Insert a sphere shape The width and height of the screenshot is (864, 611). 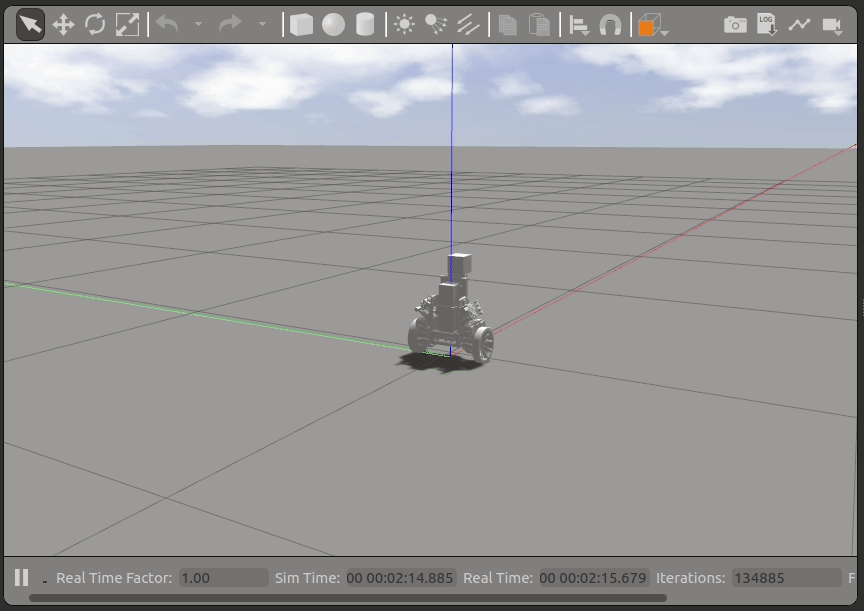pos(333,25)
